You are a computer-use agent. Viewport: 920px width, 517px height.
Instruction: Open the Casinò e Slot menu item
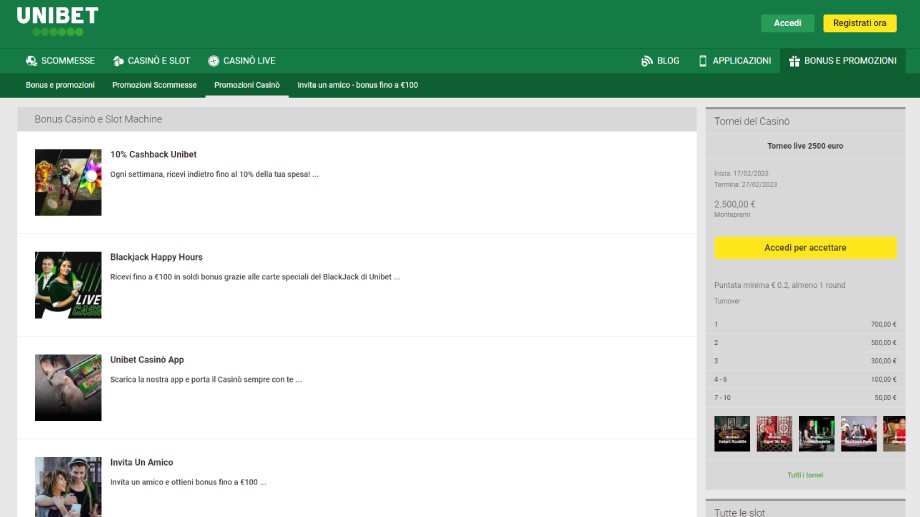[151, 60]
